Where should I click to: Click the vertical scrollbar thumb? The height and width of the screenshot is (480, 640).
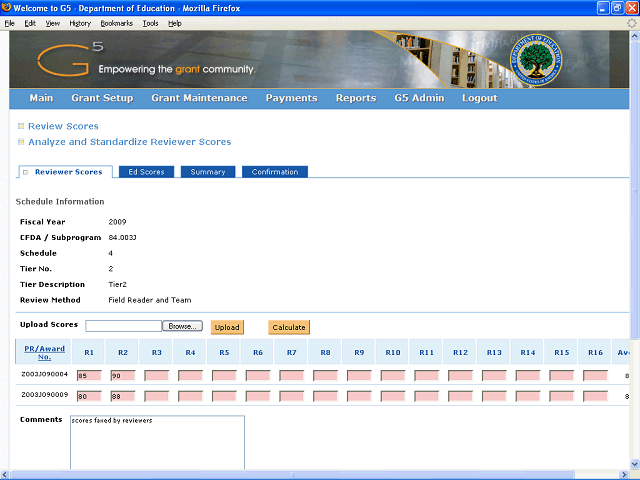click(x=634, y=190)
